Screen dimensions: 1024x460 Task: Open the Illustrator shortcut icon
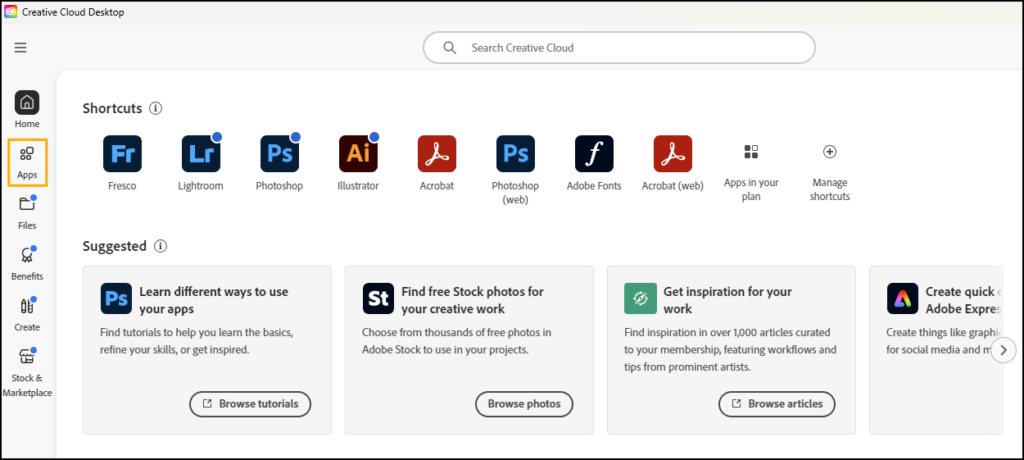click(x=358, y=154)
